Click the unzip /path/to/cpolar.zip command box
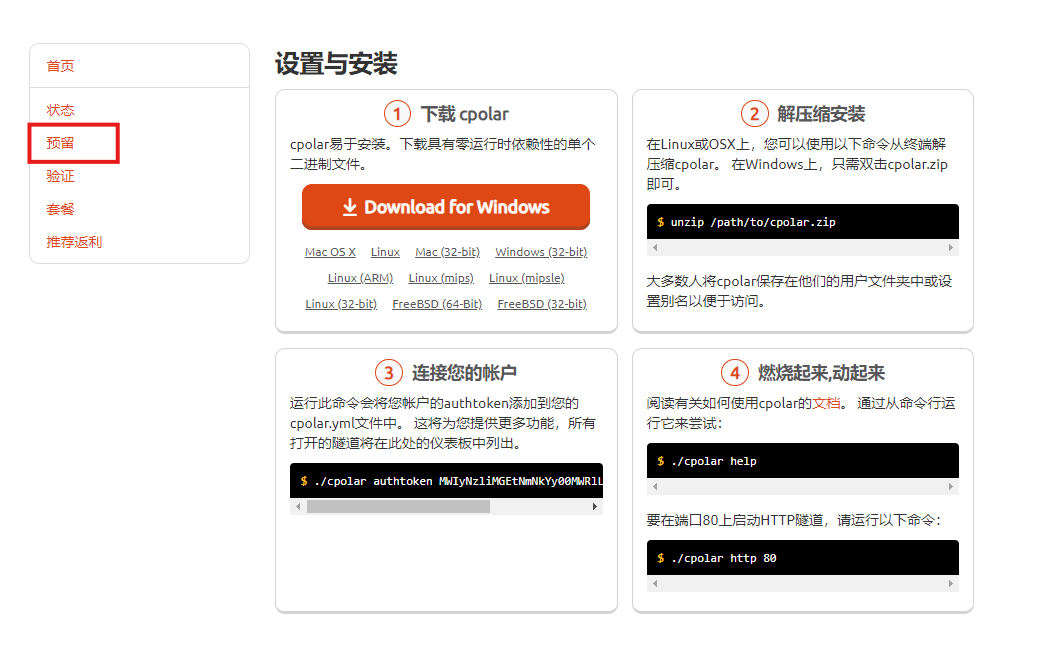The image size is (1053, 651). 803,222
